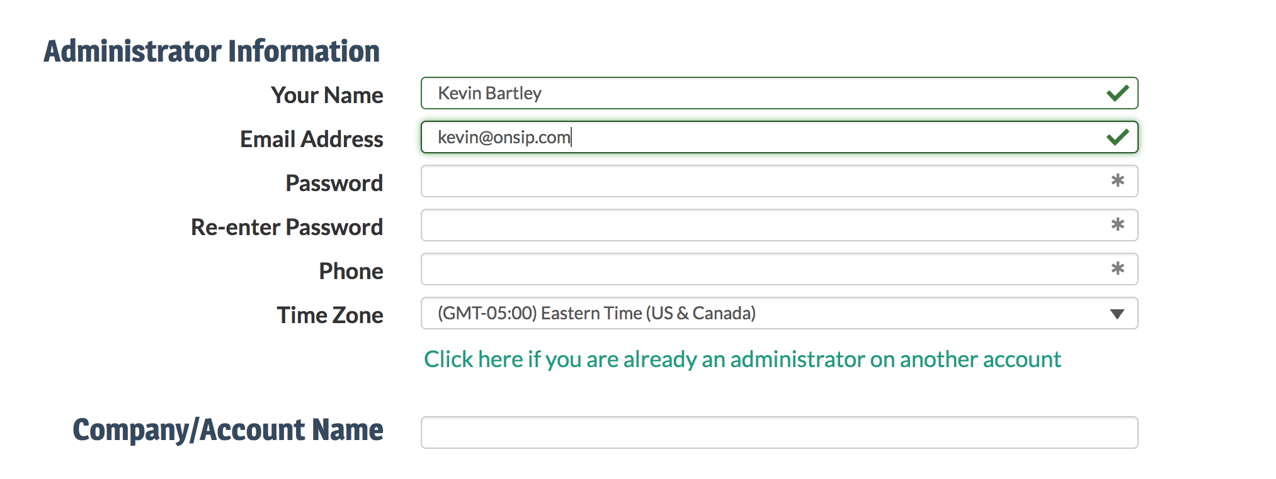Expand the Time Zone dropdown arrow
This screenshot has width=1276, height=479.
tap(1117, 314)
